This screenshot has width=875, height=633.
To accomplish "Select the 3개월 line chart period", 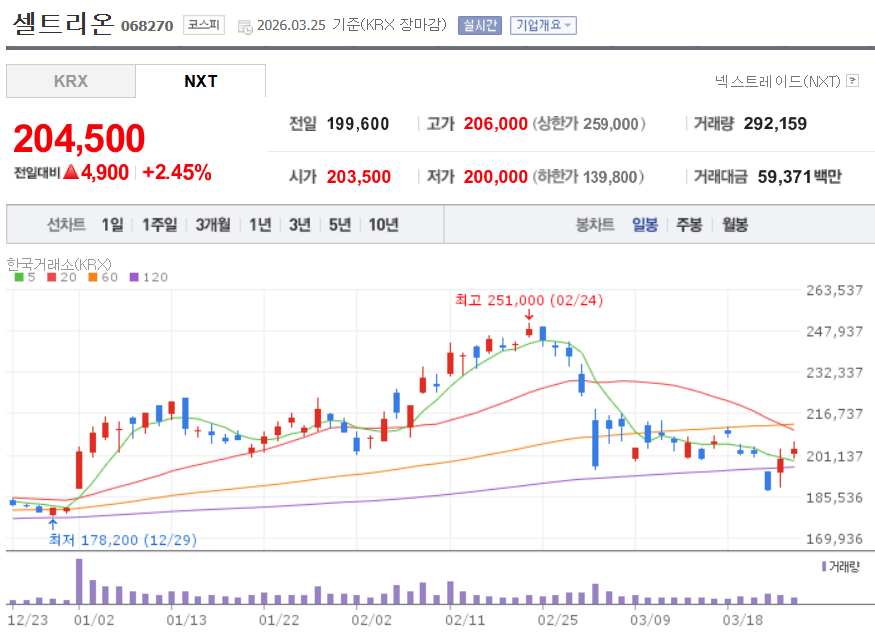I will (x=213, y=225).
